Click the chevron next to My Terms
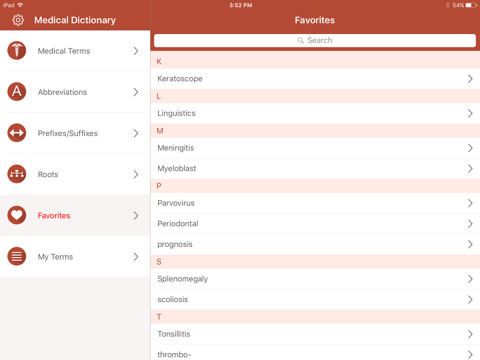This screenshot has width=480, height=360. pyautogui.click(x=136, y=257)
